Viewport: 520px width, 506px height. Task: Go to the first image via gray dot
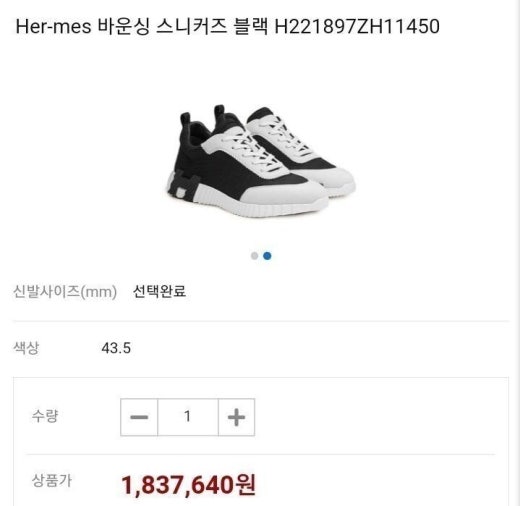tap(254, 256)
